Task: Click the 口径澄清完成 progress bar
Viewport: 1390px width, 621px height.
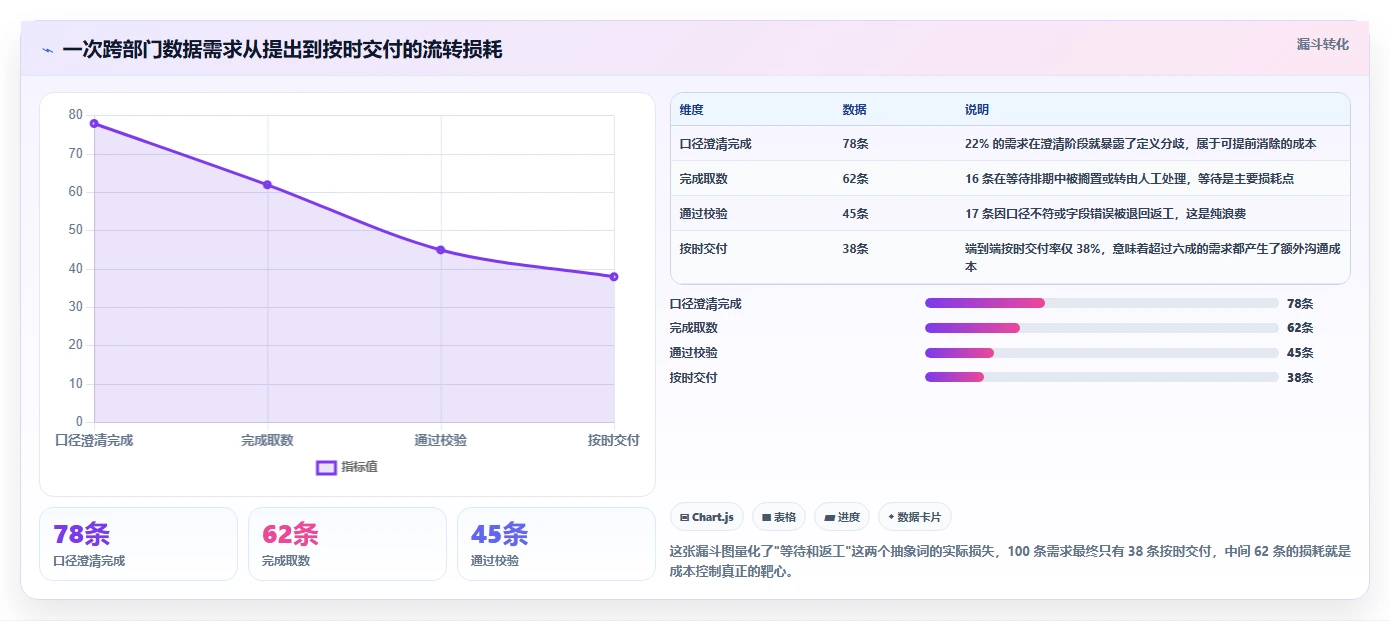Action: (1102, 303)
